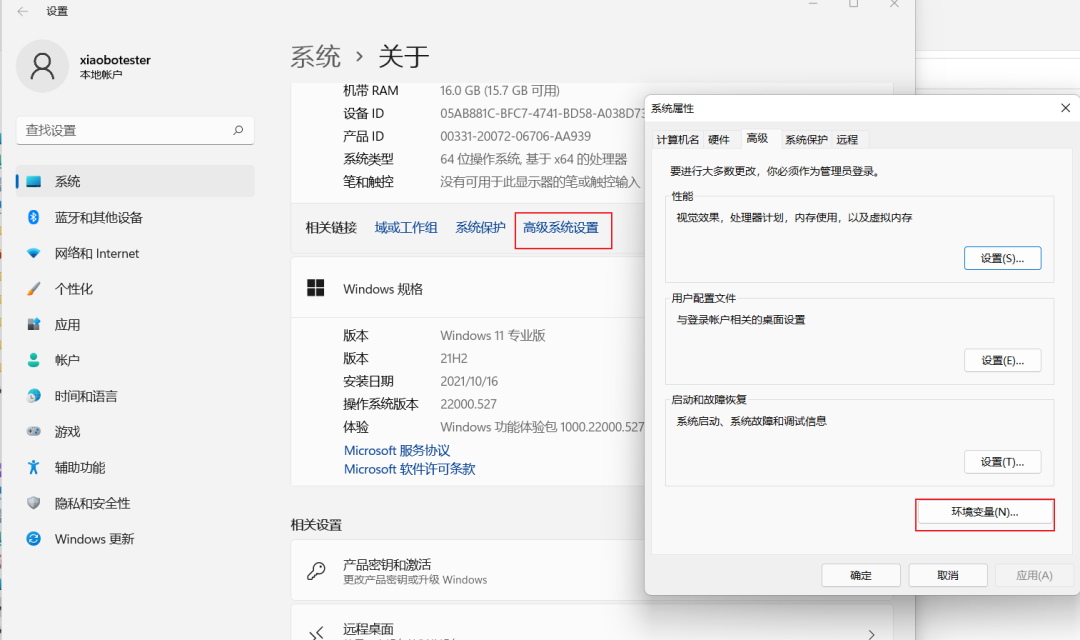Click the Bluetooth icon for 蓝牙和其他设备

click(x=33, y=217)
